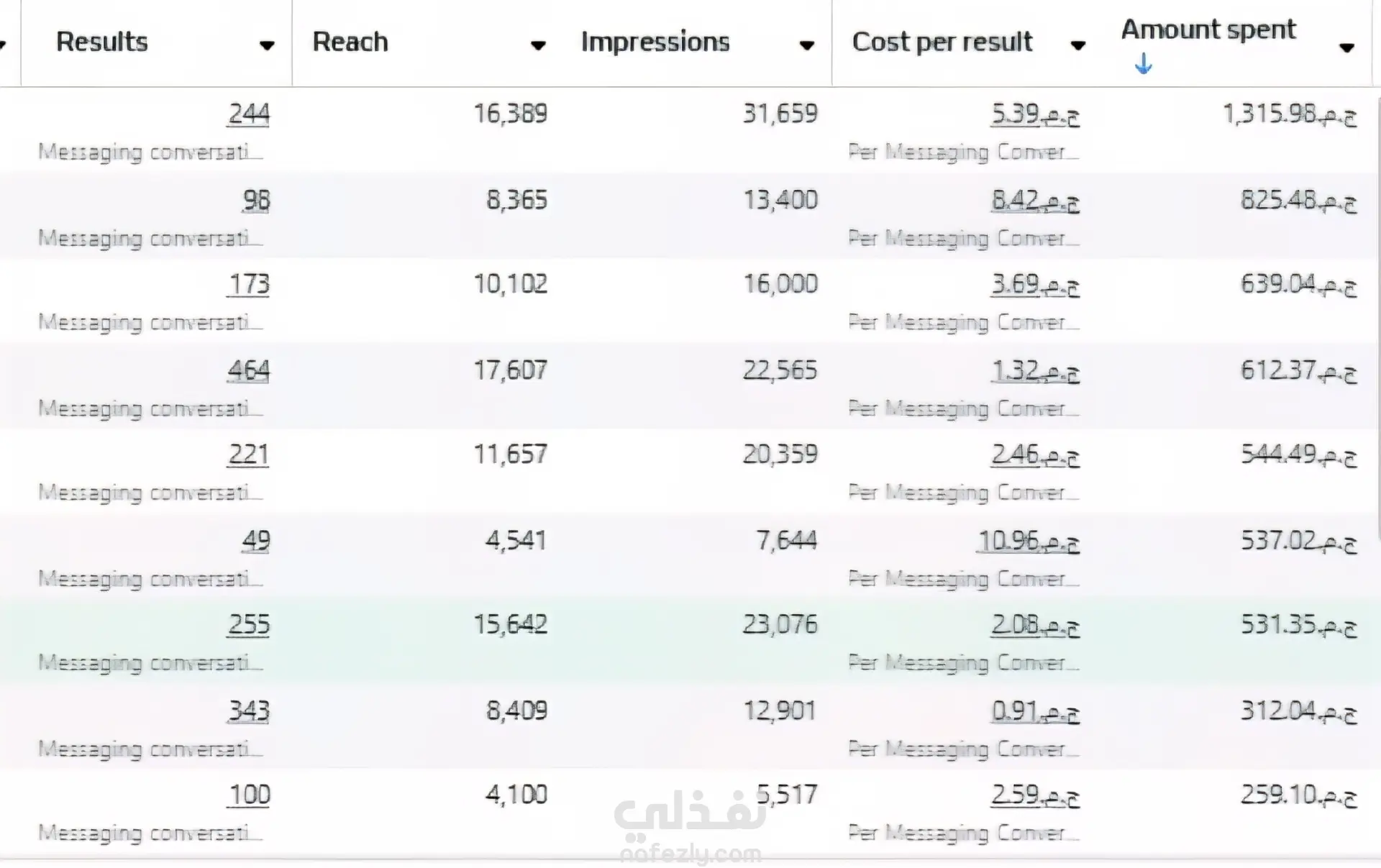Image resolution: width=1381 pixels, height=868 pixels.
Task: Open the Reach column dropdown arrow
Action: (x=538, y=46)
